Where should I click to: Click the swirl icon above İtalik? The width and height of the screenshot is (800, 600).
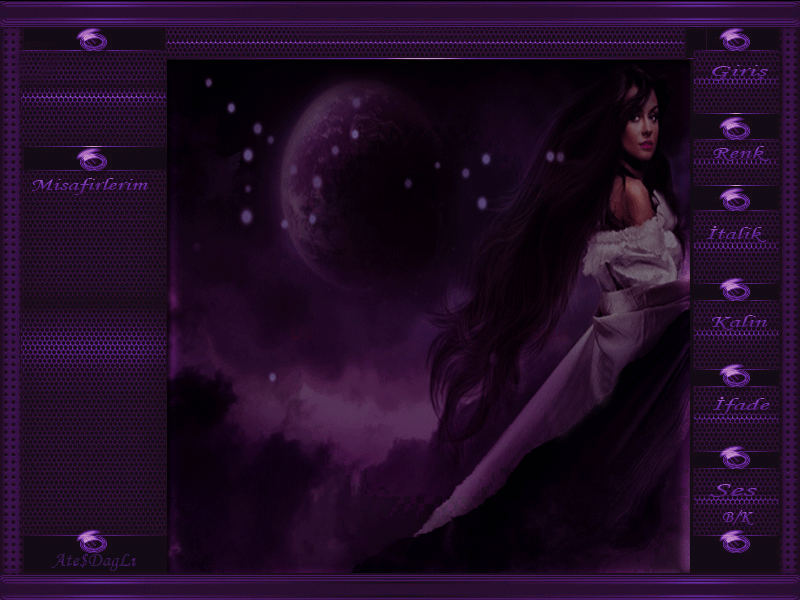735,200
